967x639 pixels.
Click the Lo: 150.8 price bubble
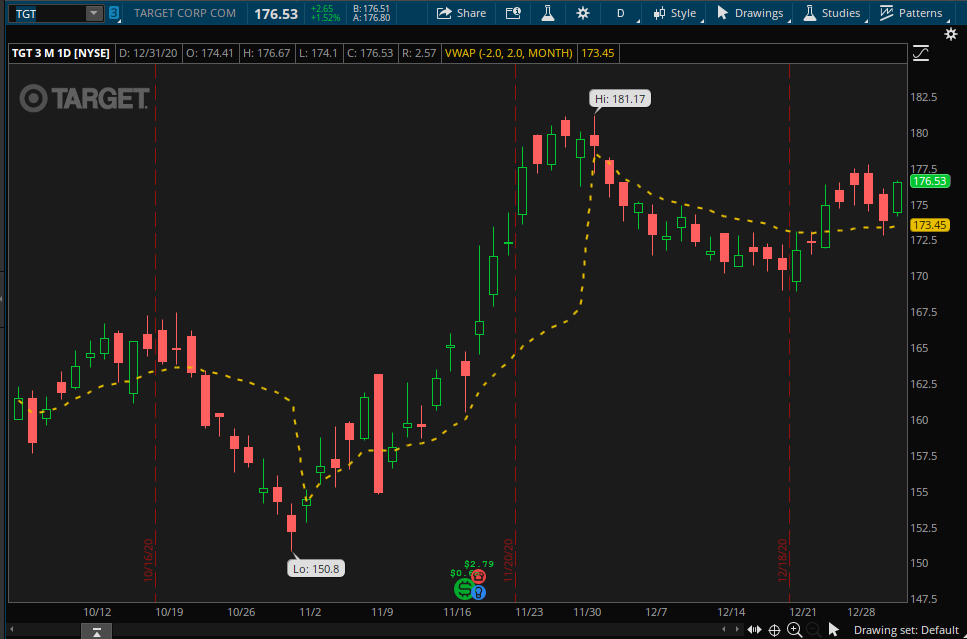[x=316, y=568]
